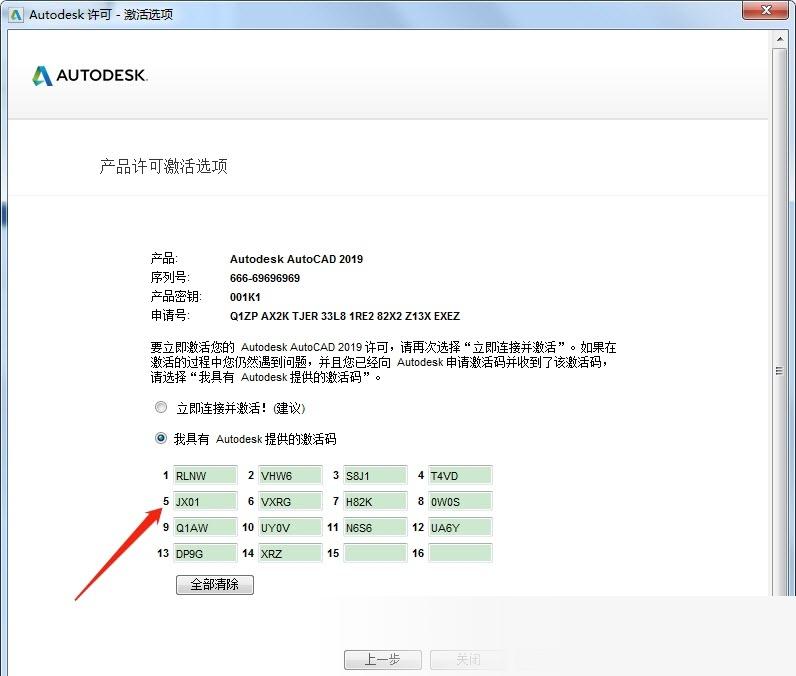This screenshot has width=796, height=676.
Task: Click the request code Q1ZP AX2K text
Action: coord(345,316)
